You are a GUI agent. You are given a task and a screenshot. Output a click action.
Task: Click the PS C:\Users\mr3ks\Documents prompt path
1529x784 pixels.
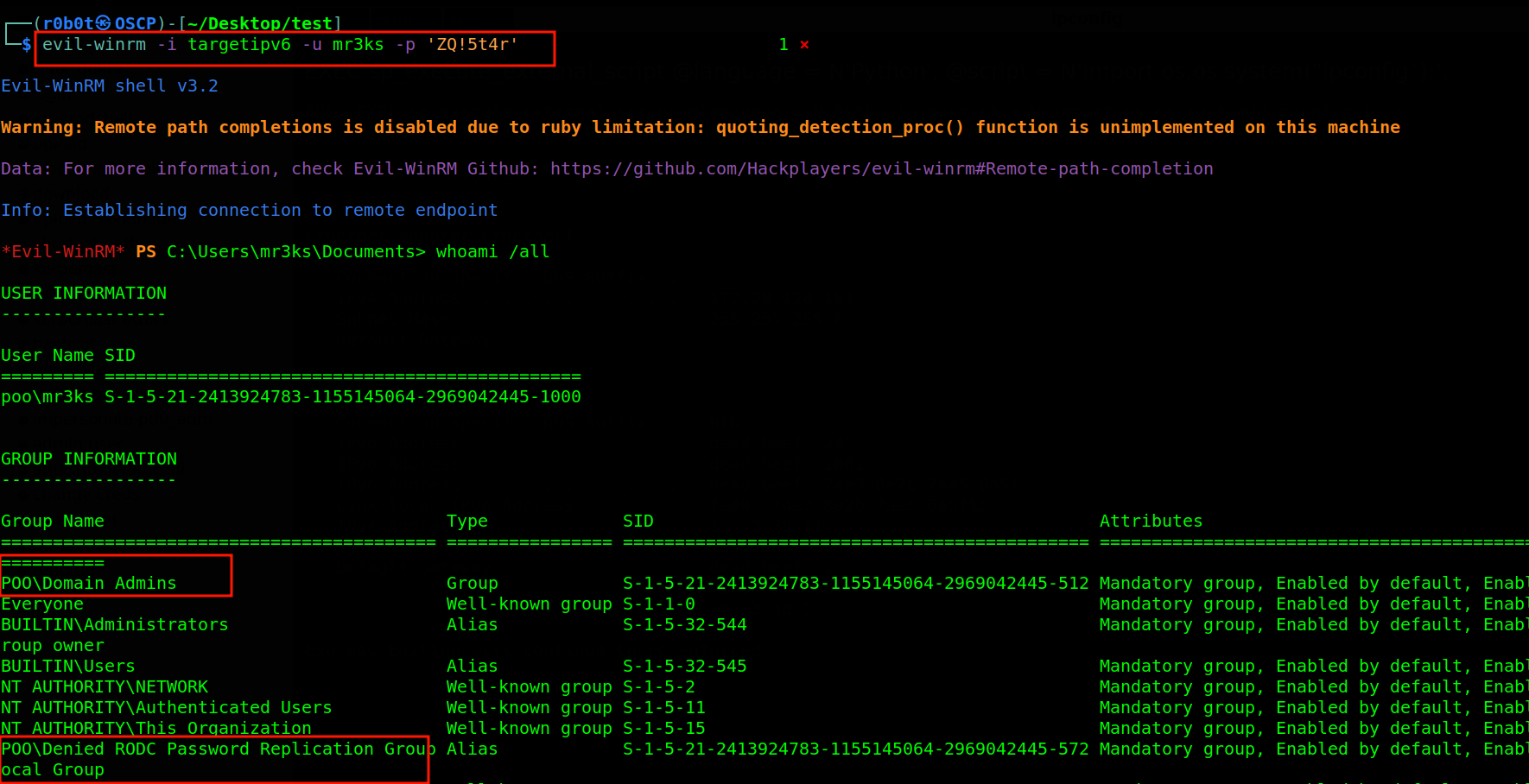[x=281, y=252]
